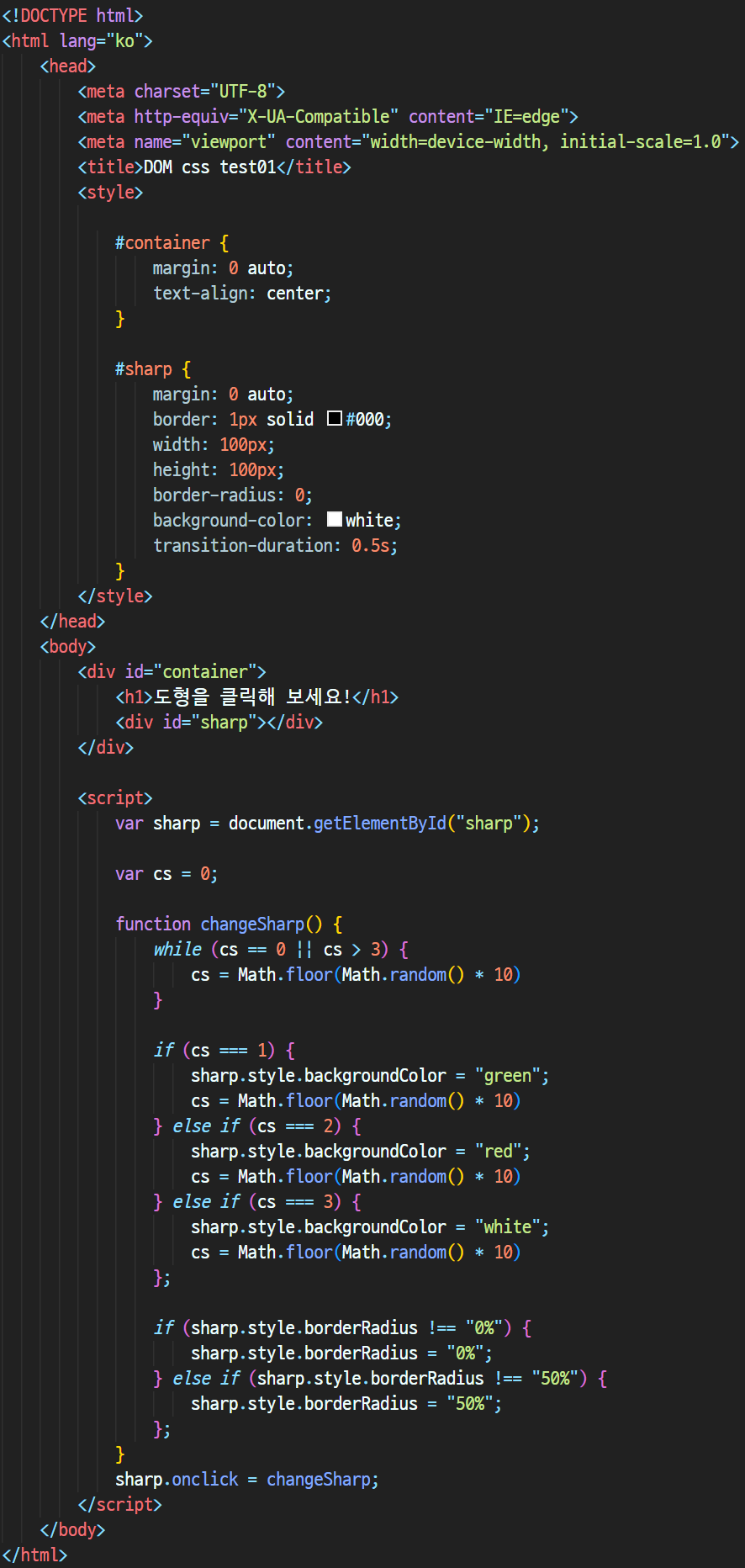The width and height of the screenshot is (745, 1568).
Task: Click 'var cs = 0;' variable name cs
Action: click(x=162, y=873)
